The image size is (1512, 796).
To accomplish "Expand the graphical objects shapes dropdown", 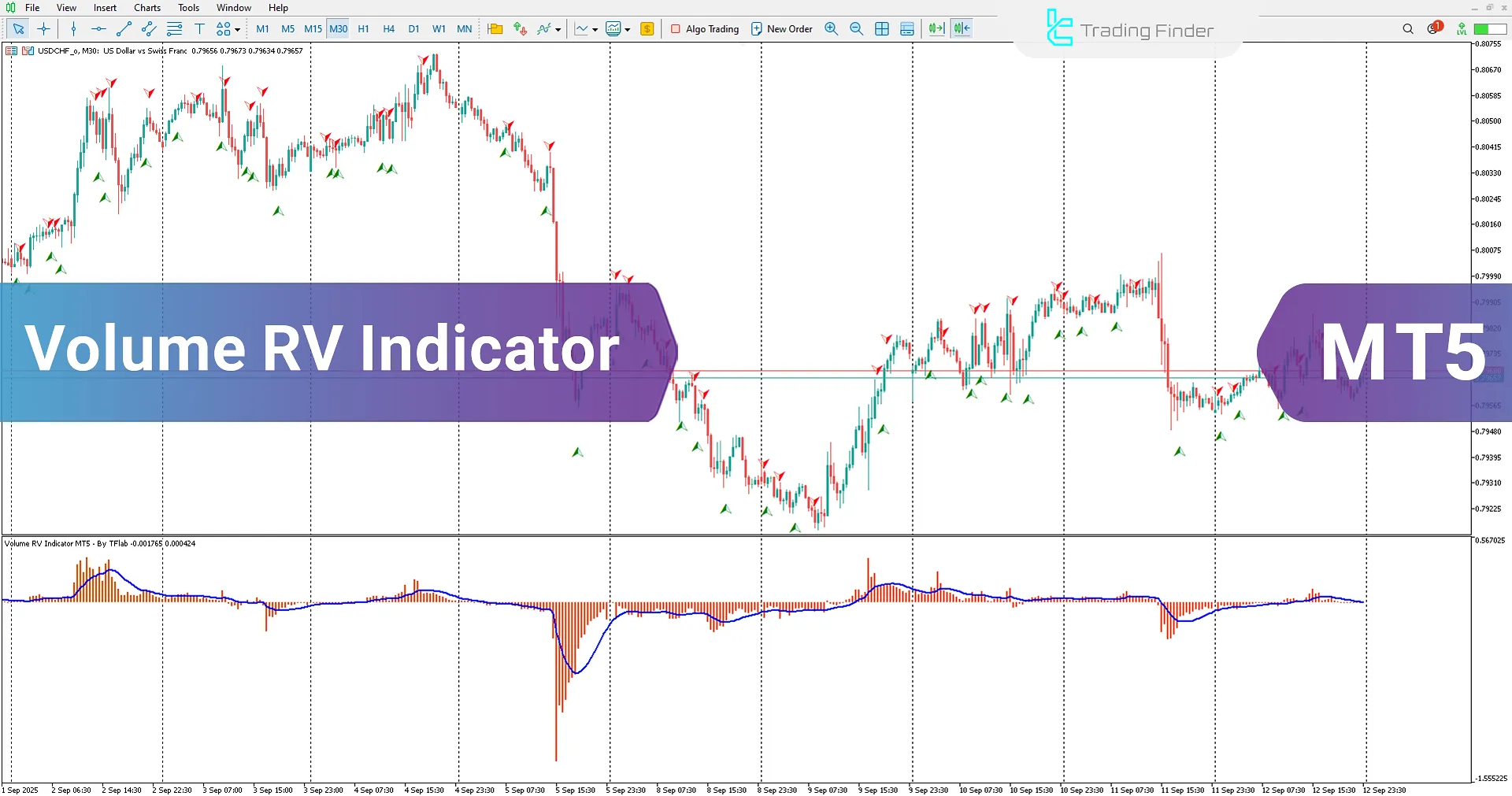I will [x=237, y=30].
